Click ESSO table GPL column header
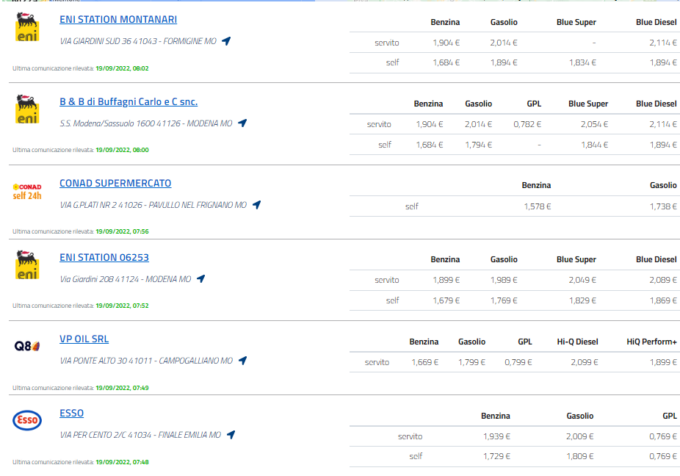The height and width of the screenshot is (476, 680). click(670, 416)
